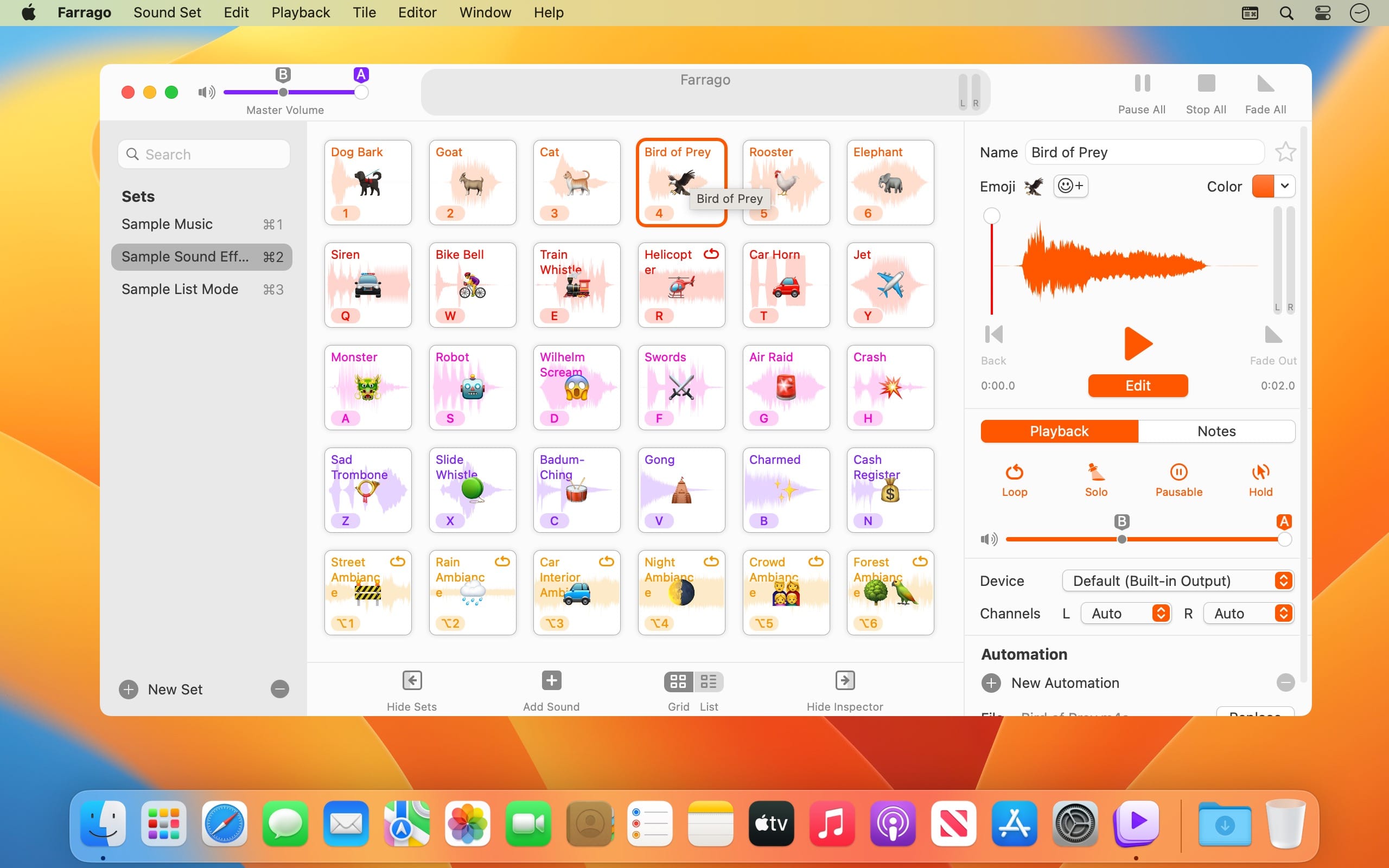The height and width of the screenshot is (868, 1389).
Task: Toggle the Loop playback option
Action: point(1014,473)
